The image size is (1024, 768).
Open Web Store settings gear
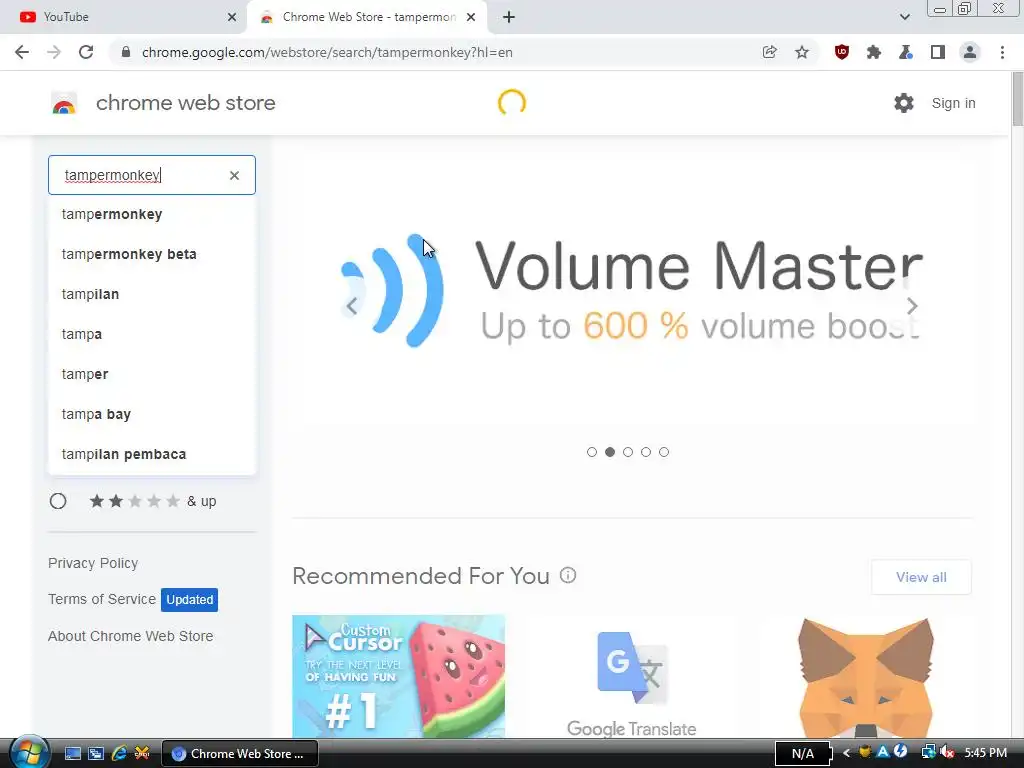point(904,103)
